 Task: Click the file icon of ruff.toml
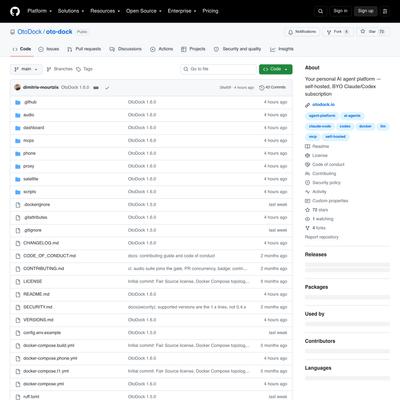click(18, 397)
